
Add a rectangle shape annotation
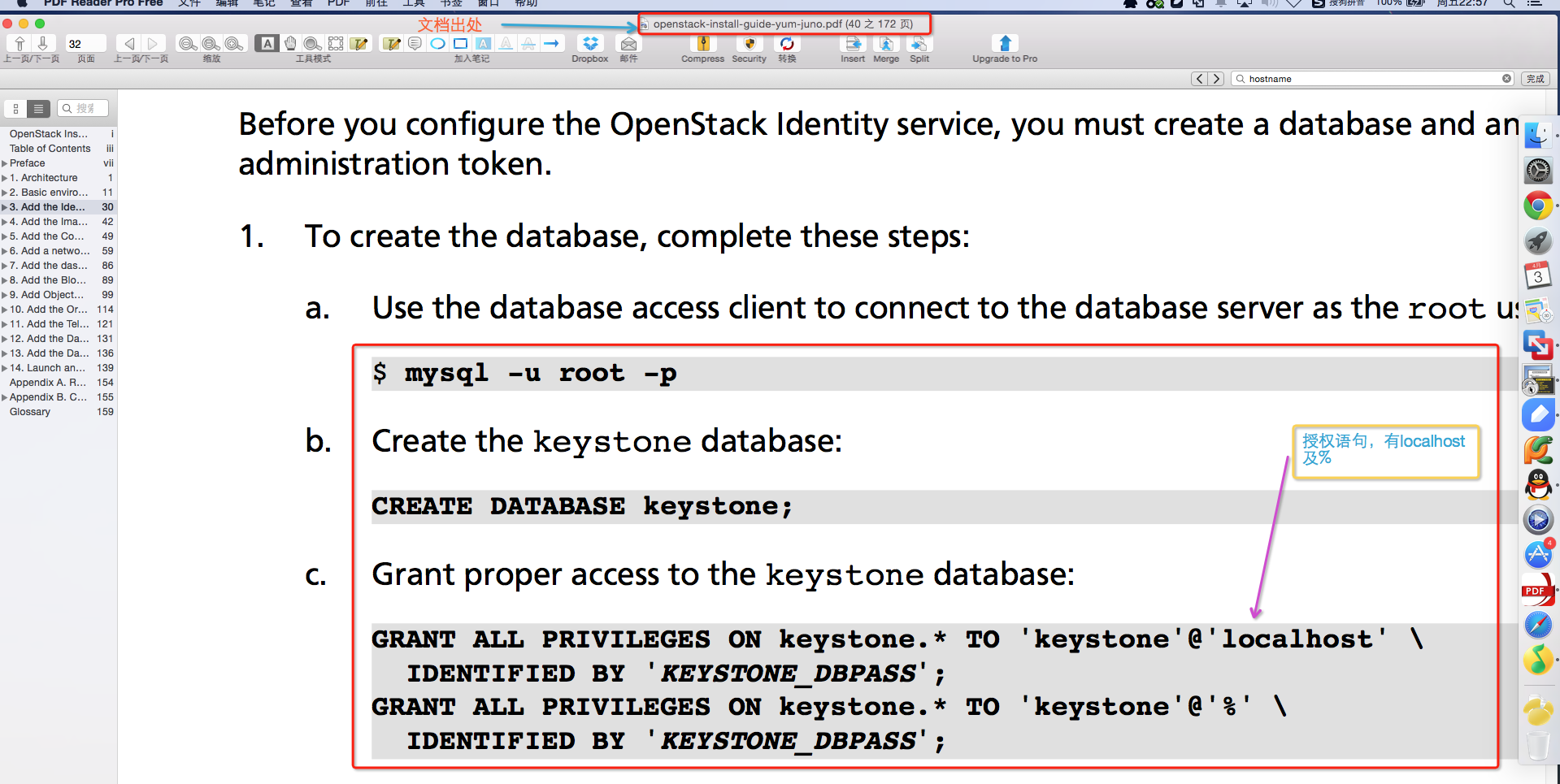pyautogui.click(x=460, y=43)
